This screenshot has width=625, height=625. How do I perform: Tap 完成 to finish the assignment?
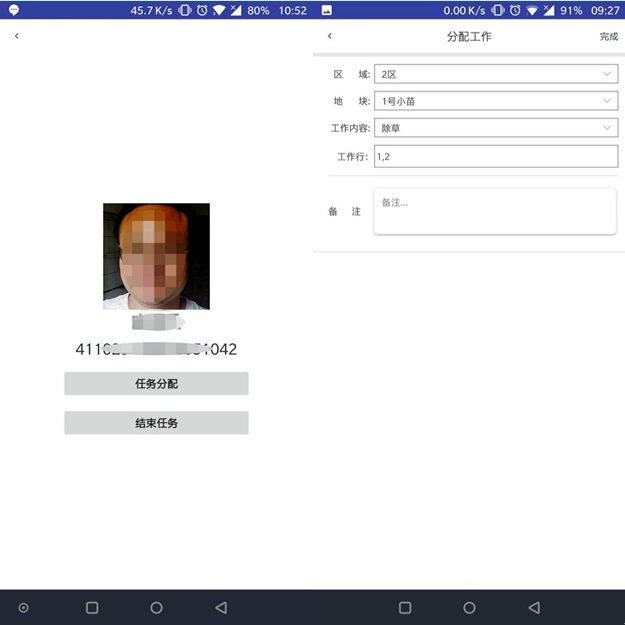tap(608, 37)
